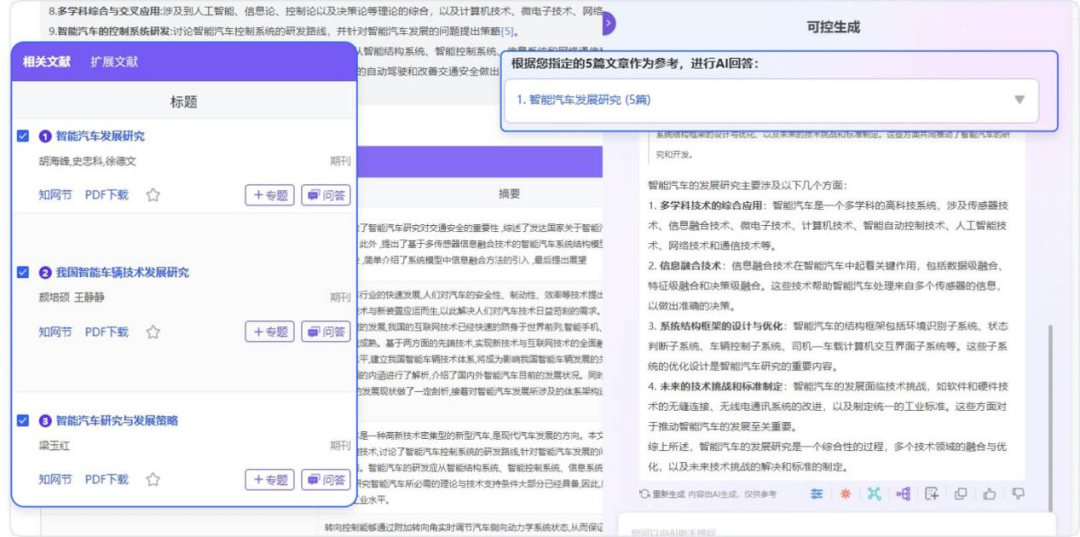Click the teal network graph icon

(874, 493)
